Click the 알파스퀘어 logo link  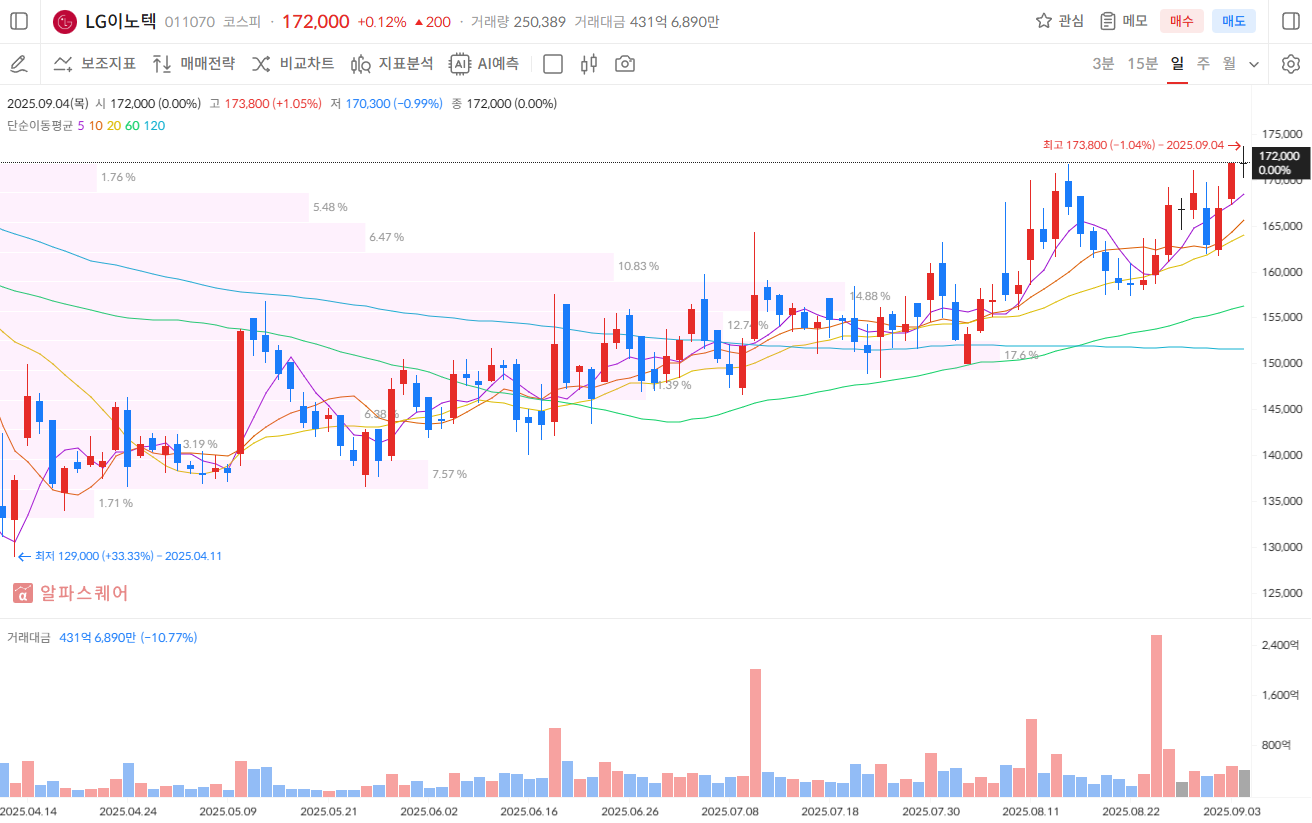70,593
